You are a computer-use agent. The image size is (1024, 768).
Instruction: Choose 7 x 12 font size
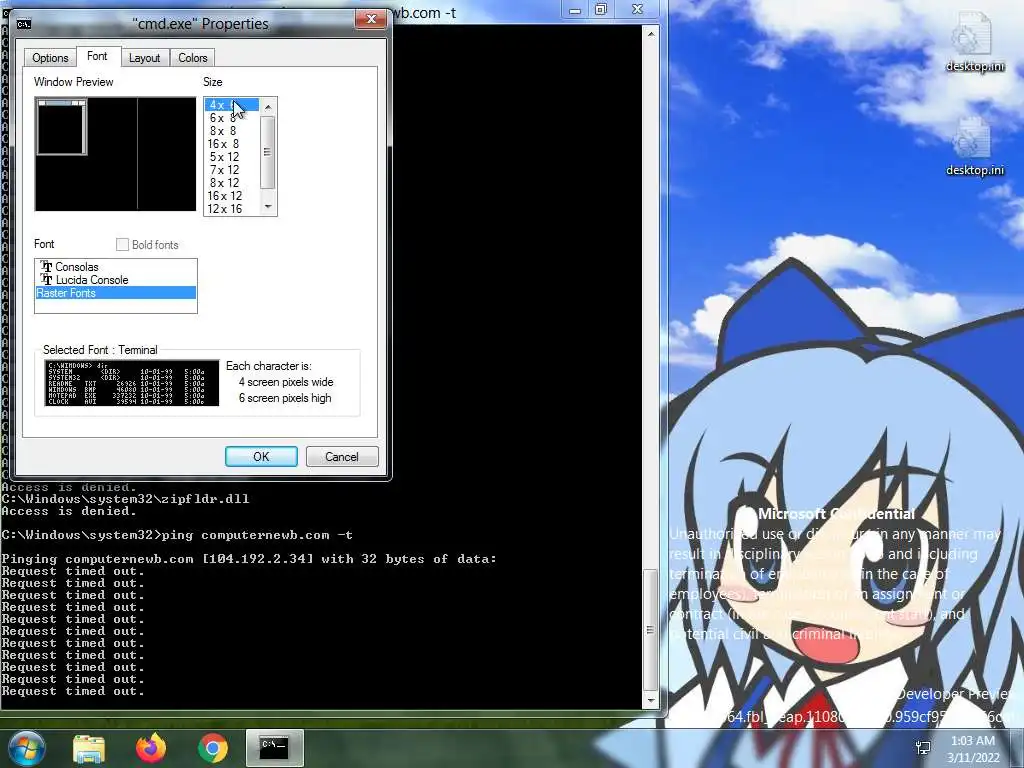[x=232, y=170]
